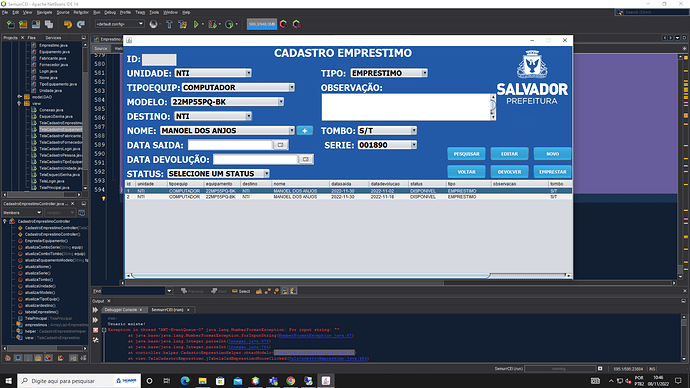
Task: Expand the SERIE dropdown showing 001890
Action: [x=387, y=145]
